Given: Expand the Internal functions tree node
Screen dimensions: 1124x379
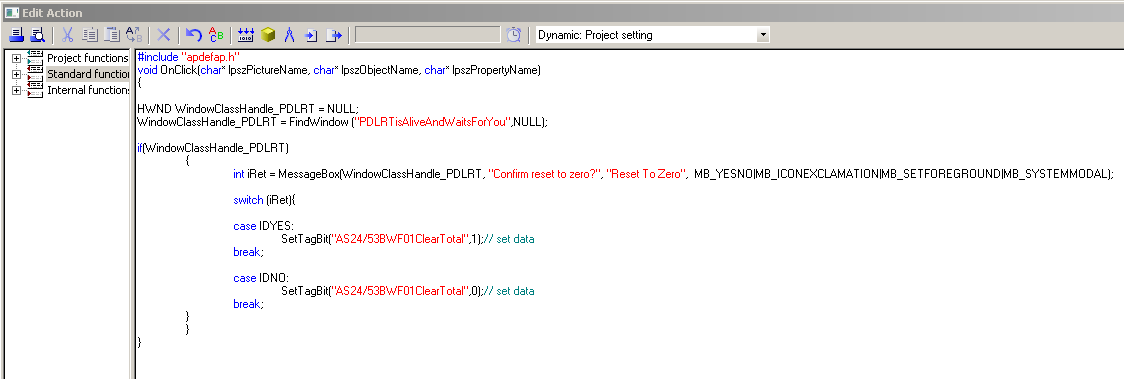Looking at the screenshot, I should coord(16,90).
